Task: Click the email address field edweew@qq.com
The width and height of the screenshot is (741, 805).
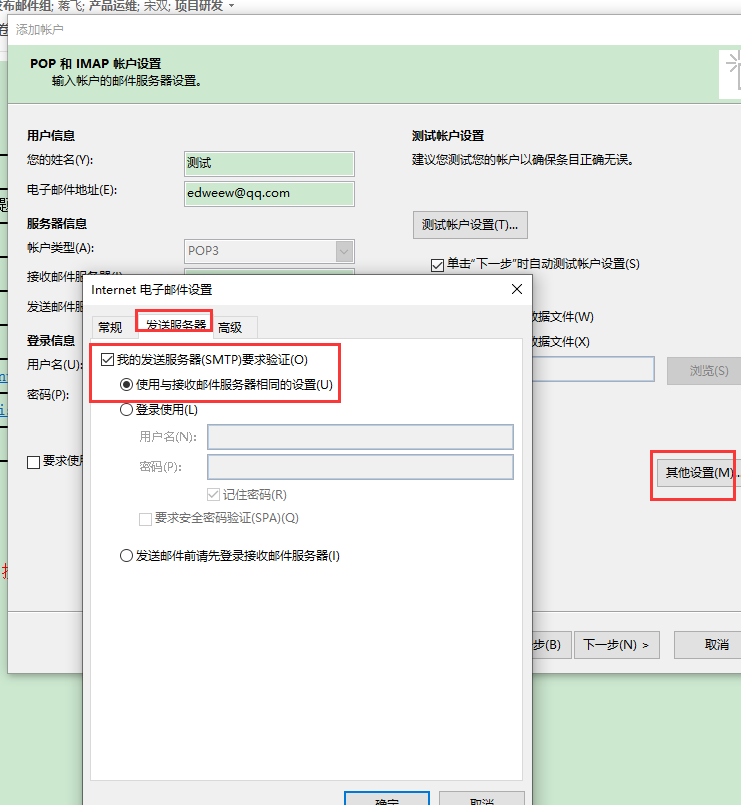Action: pyautogui.click(x=269, y=194)
